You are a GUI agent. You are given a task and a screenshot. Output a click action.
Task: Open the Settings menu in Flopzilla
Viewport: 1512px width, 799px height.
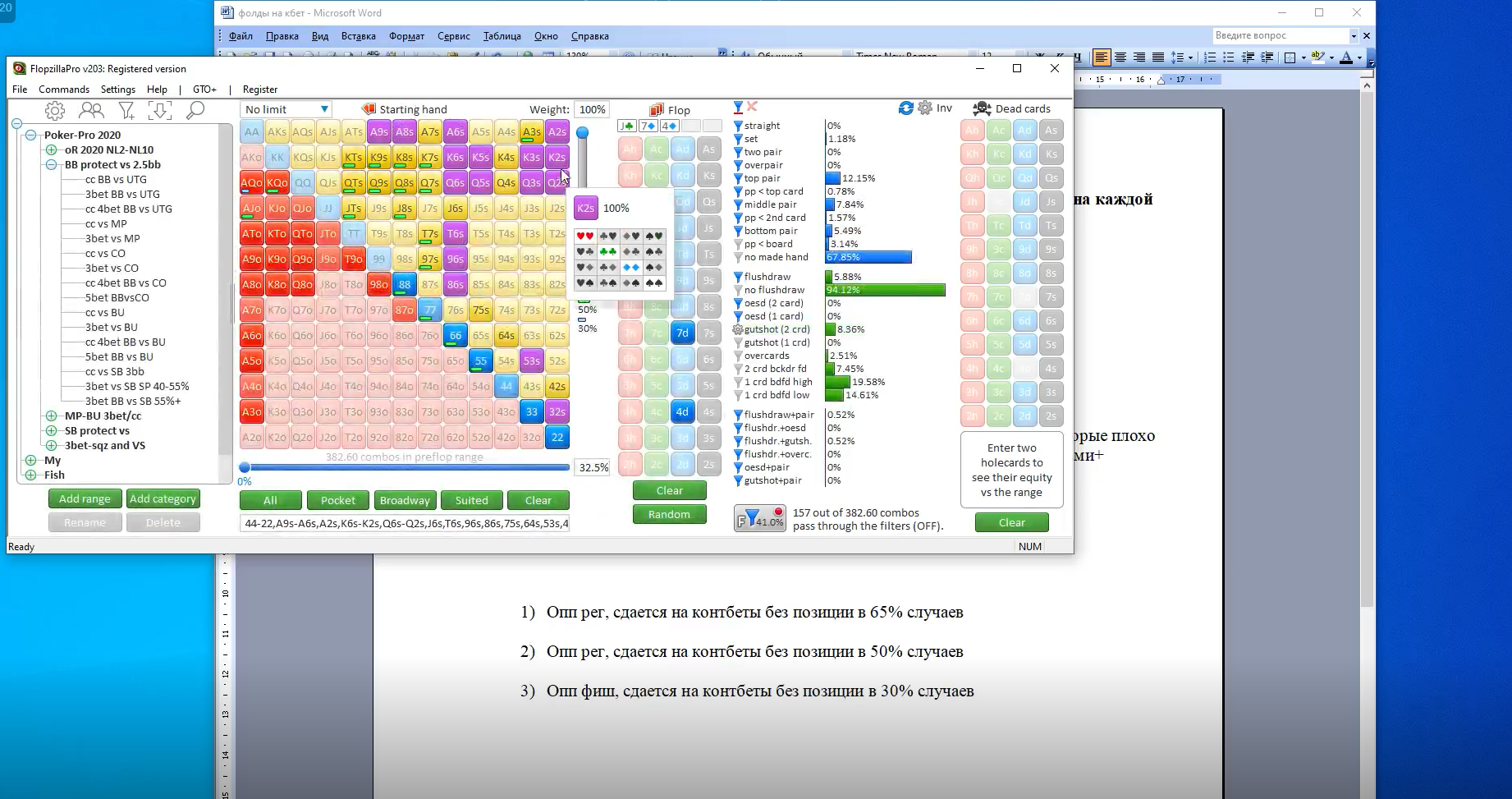(118, 89)
